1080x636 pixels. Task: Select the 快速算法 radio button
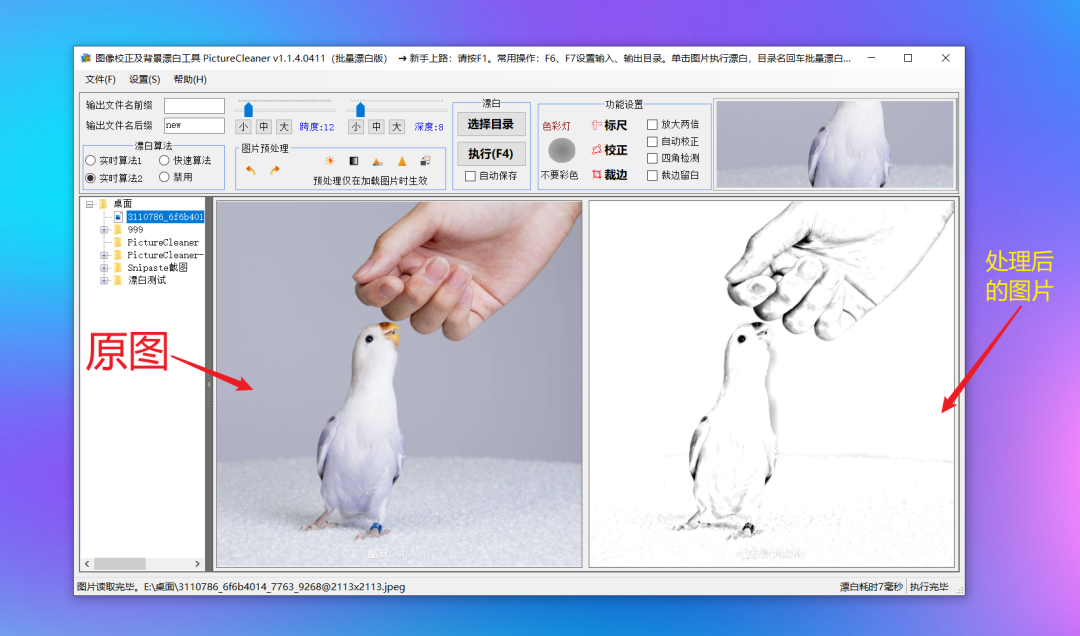point(164,160)
